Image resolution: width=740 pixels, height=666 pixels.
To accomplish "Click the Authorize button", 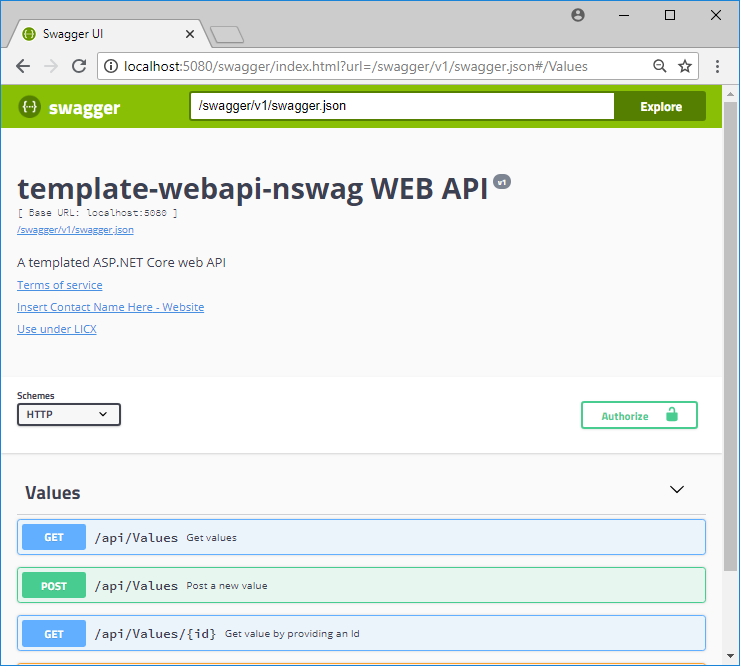I will [639, 415].
